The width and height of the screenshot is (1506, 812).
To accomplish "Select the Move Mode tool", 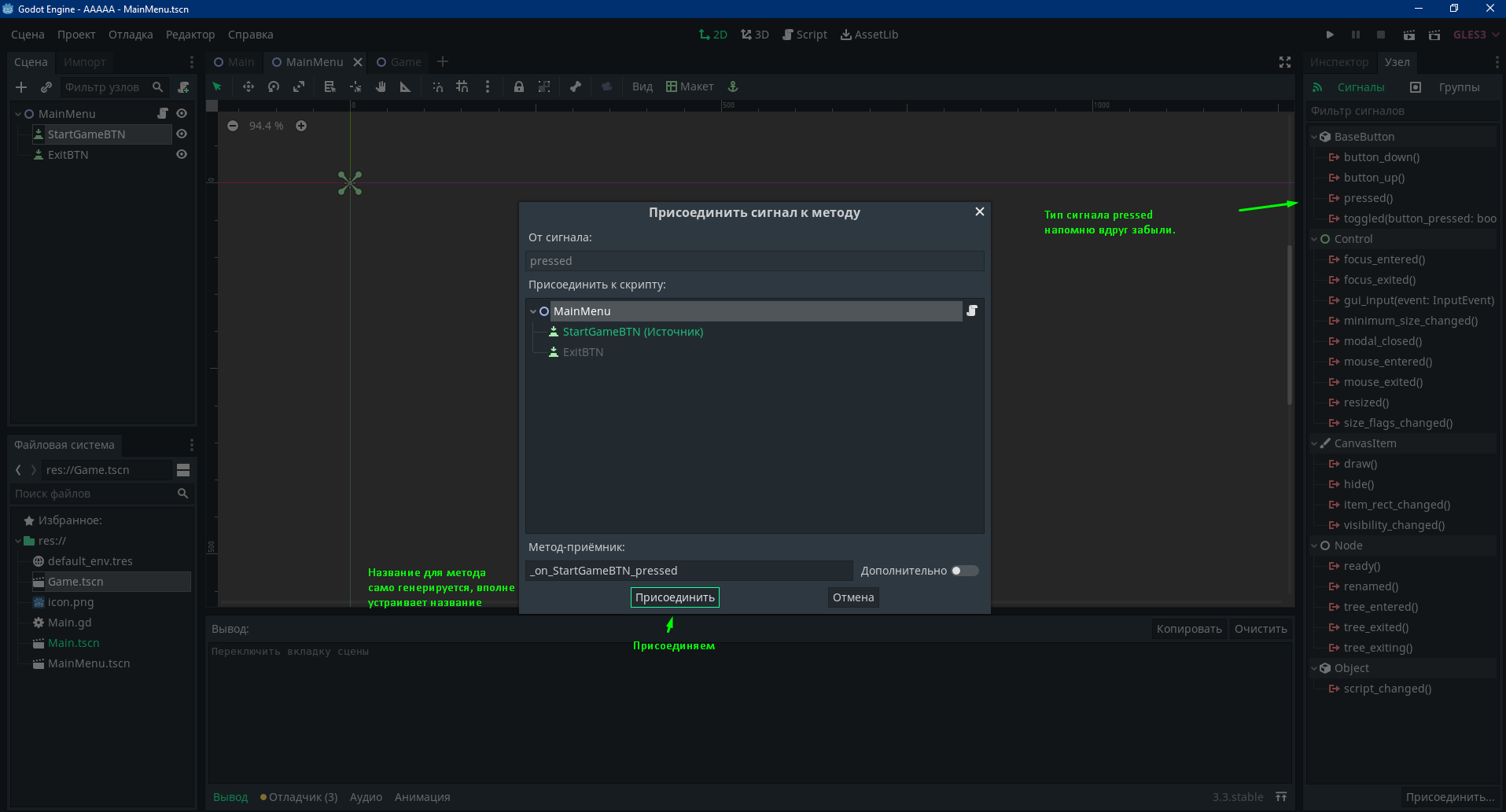I will point(249,86).
